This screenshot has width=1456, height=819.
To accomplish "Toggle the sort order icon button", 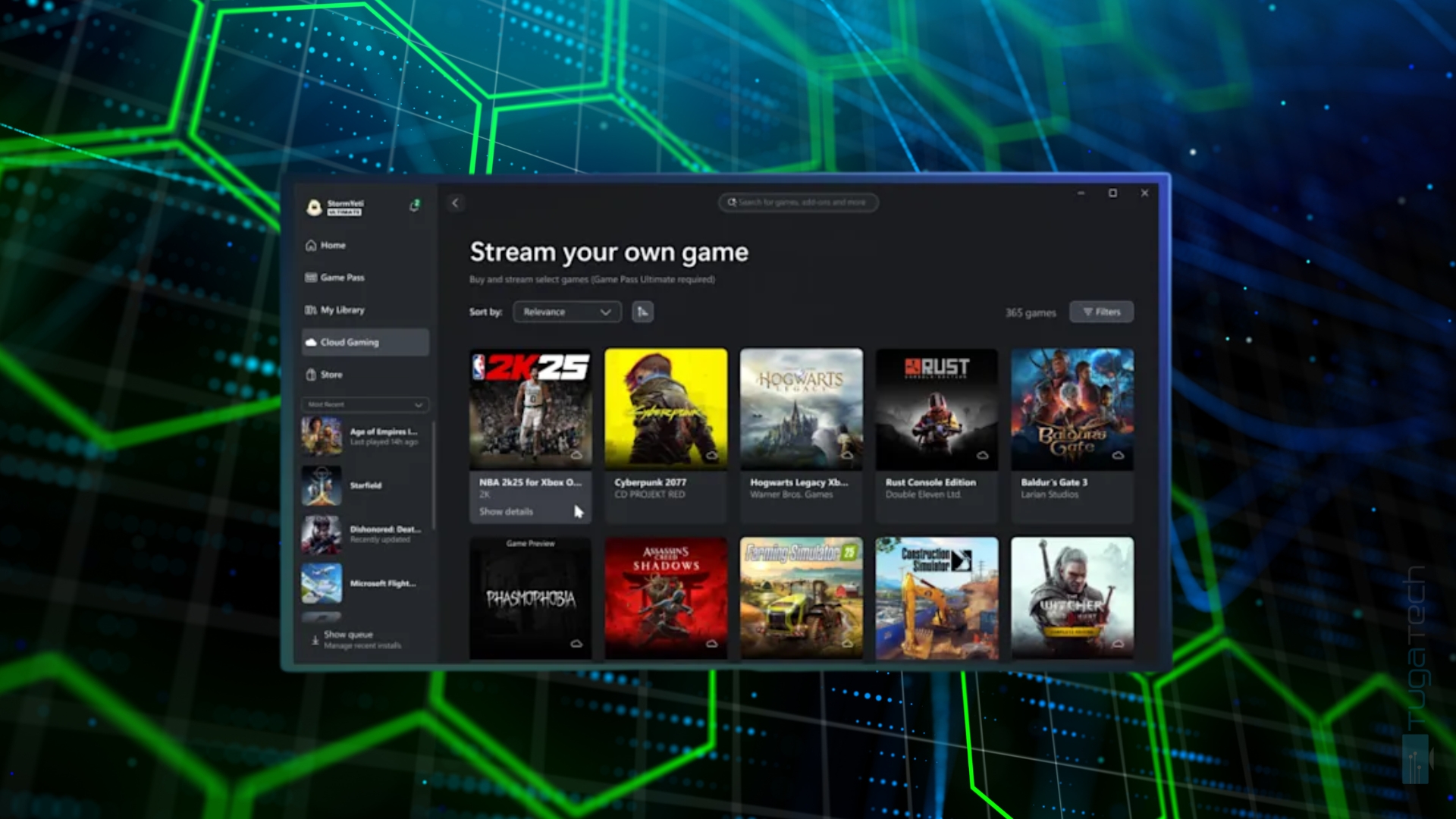I will (x=642, y=312).
